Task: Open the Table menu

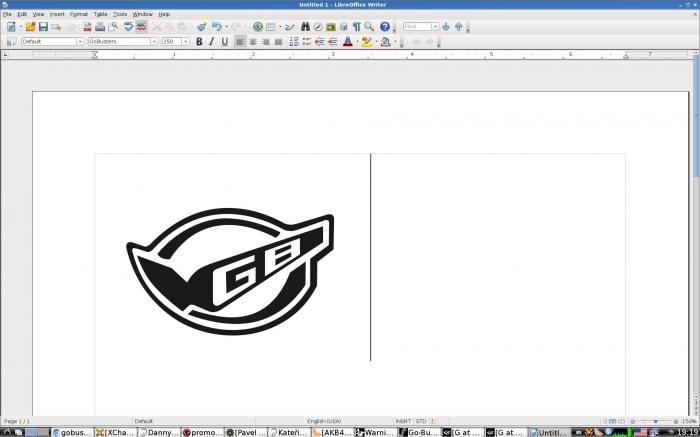Action: click(x=100, y=14)
